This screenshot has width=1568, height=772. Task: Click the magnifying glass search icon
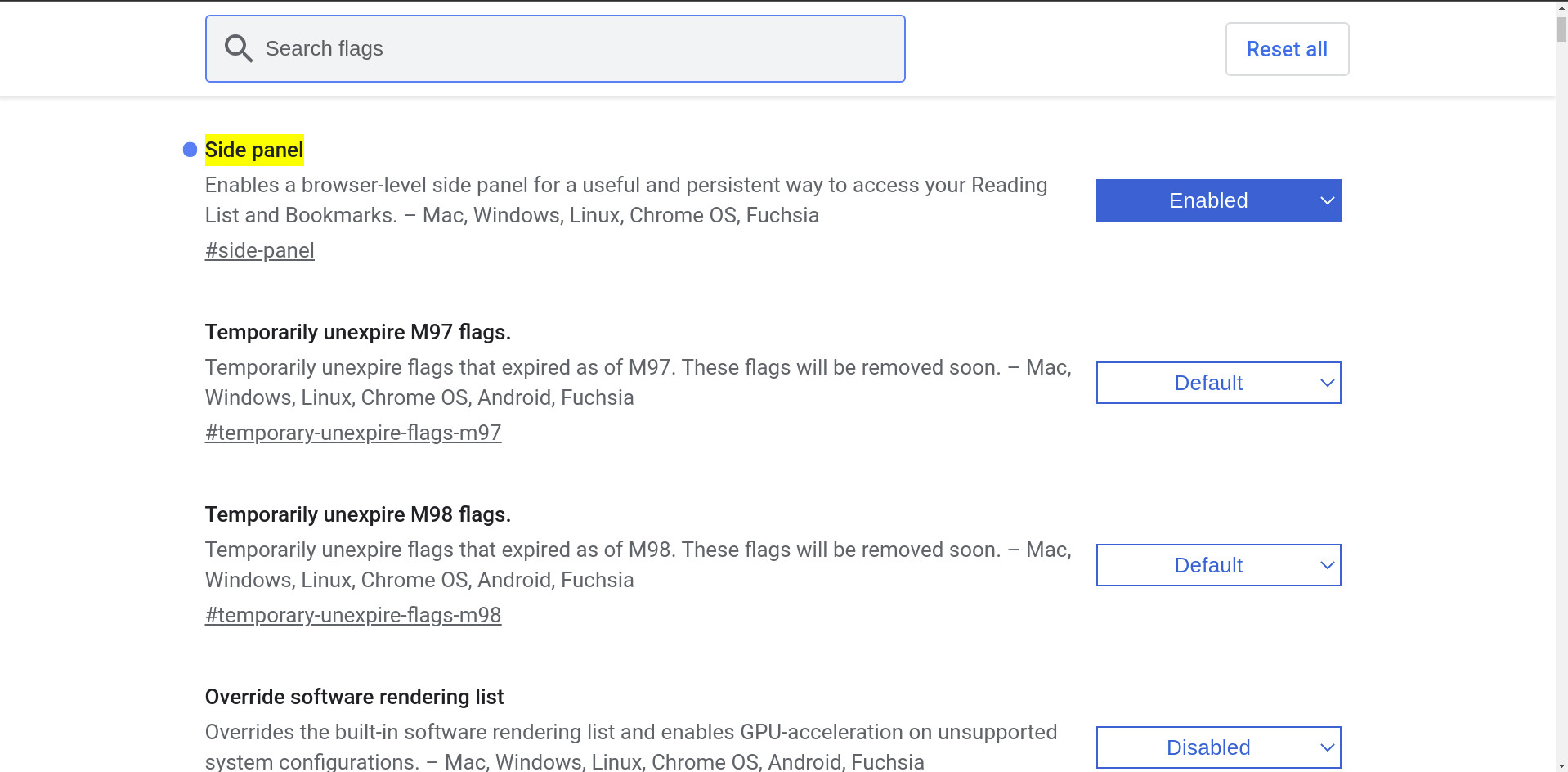point(238,49)
